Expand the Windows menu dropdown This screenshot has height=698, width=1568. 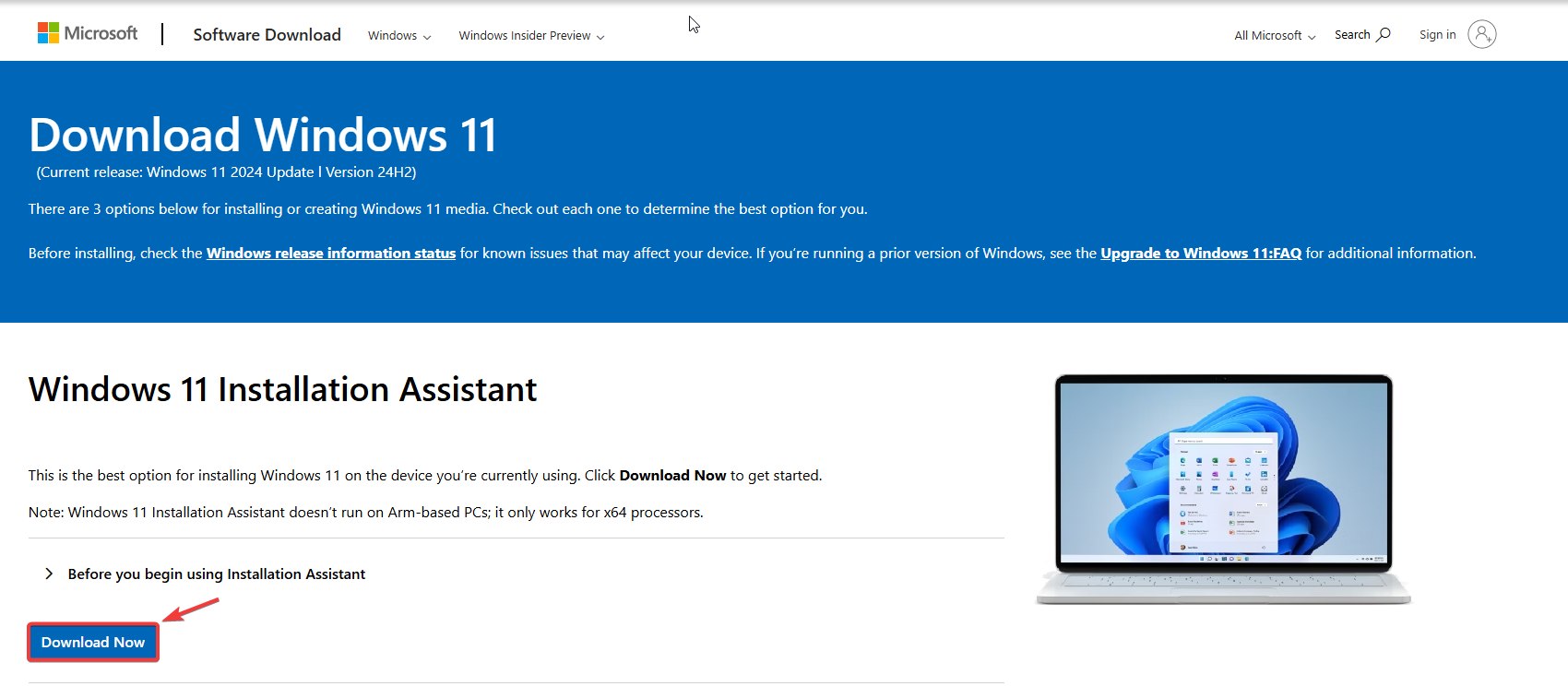(399, 36)
